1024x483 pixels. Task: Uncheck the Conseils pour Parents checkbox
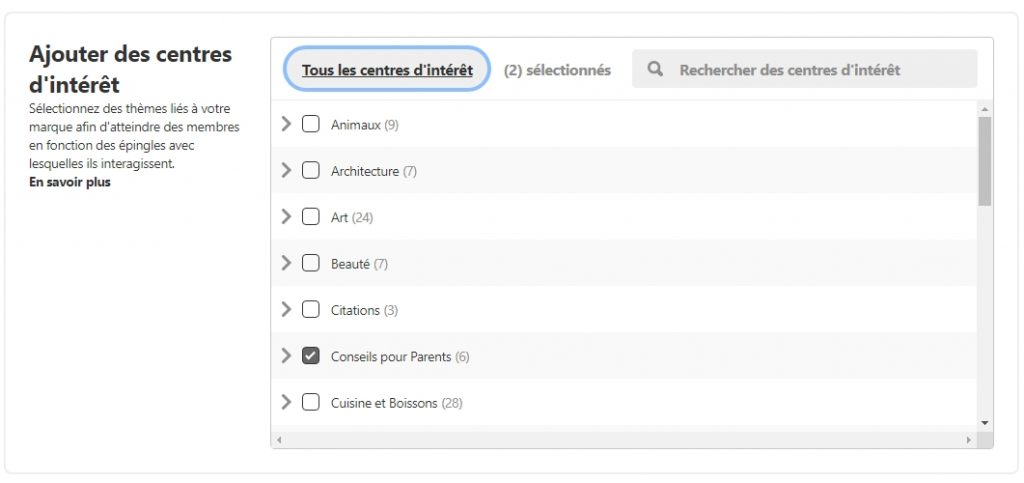[311, 356]
